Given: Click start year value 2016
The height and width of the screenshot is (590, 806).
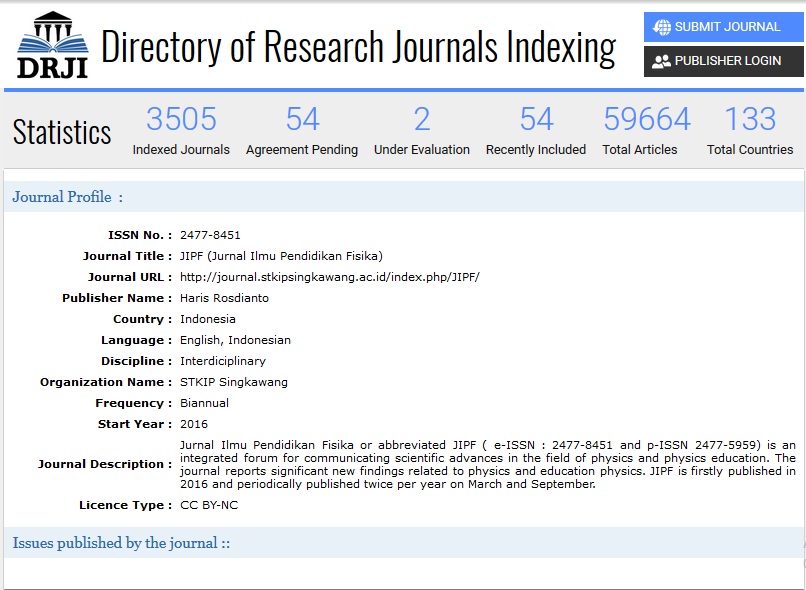Looking at the screenshot, I should (194, 425).
